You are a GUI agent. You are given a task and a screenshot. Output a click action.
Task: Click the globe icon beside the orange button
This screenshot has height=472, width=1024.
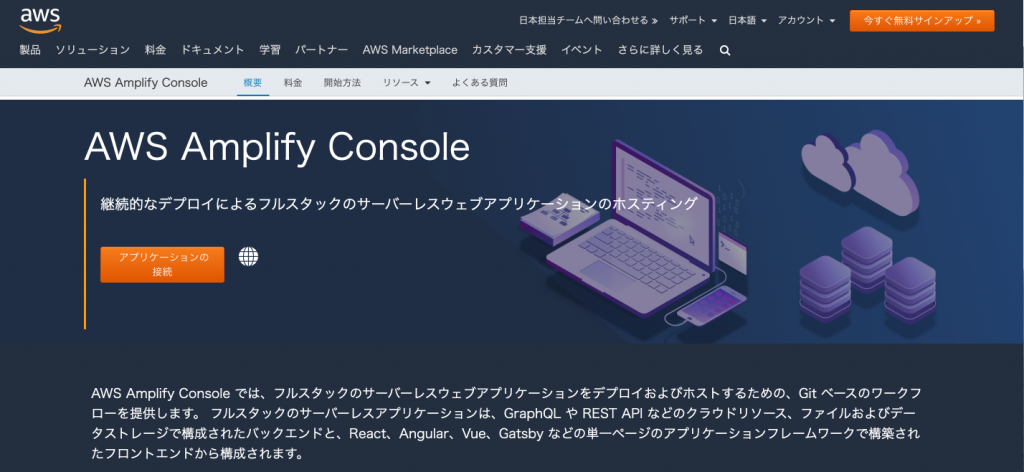pos(248,257)
